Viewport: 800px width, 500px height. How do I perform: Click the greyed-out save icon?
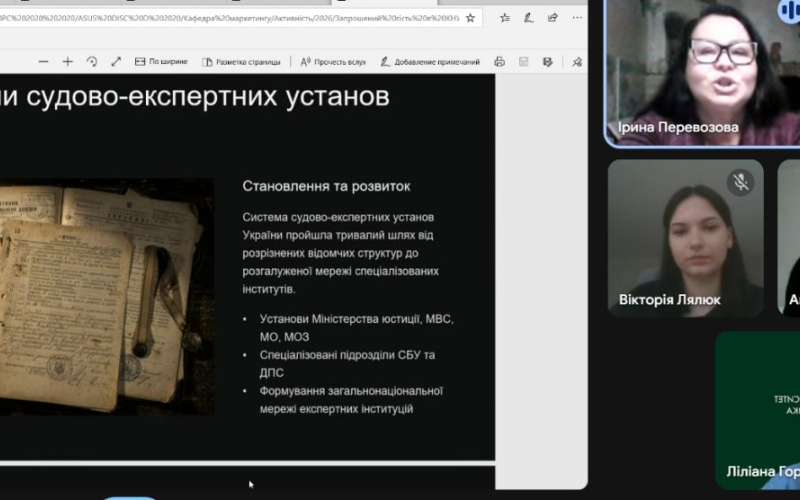pyautogui.click(x=523, y=62)
